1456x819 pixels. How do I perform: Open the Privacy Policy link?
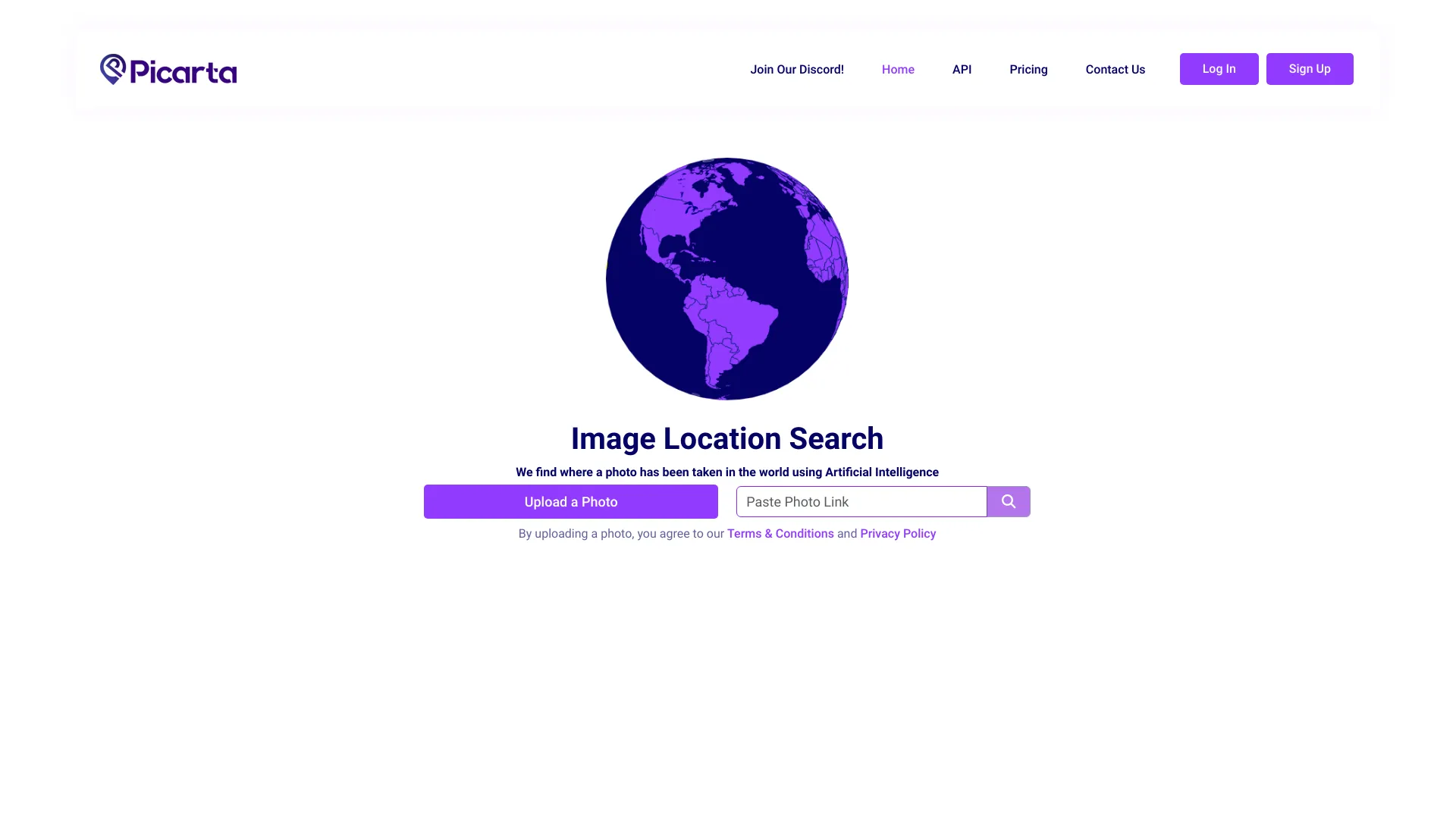898,533
